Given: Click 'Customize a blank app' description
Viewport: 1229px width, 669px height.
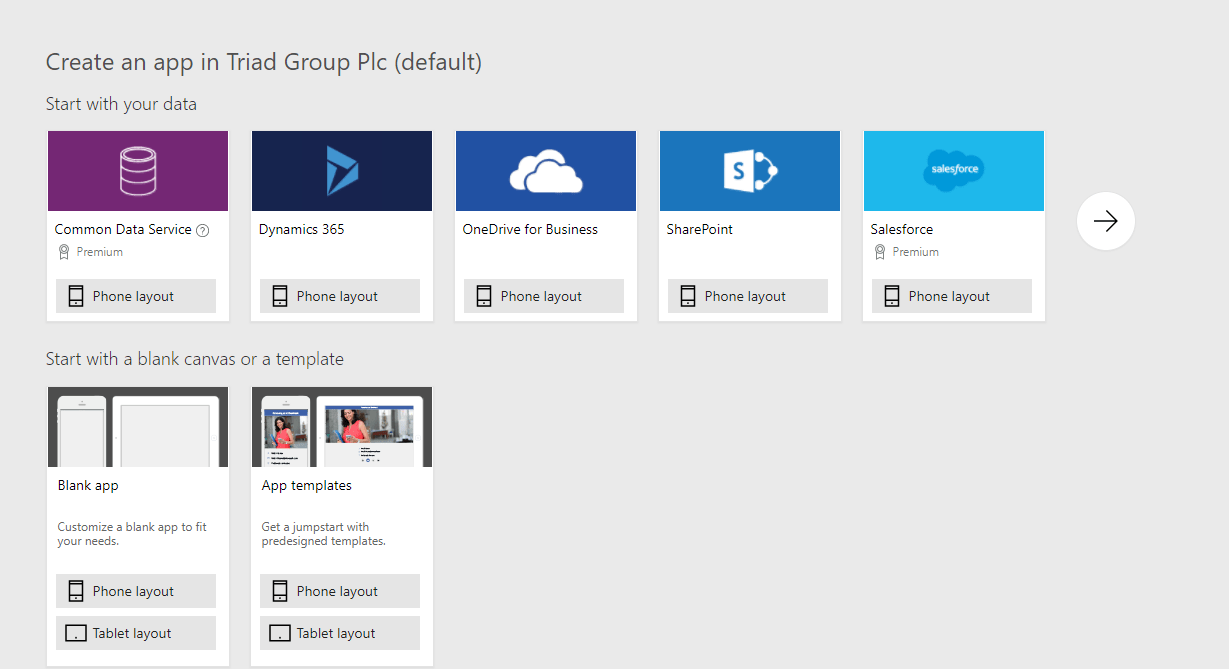Looking at the screenshot, I should 132,534.
